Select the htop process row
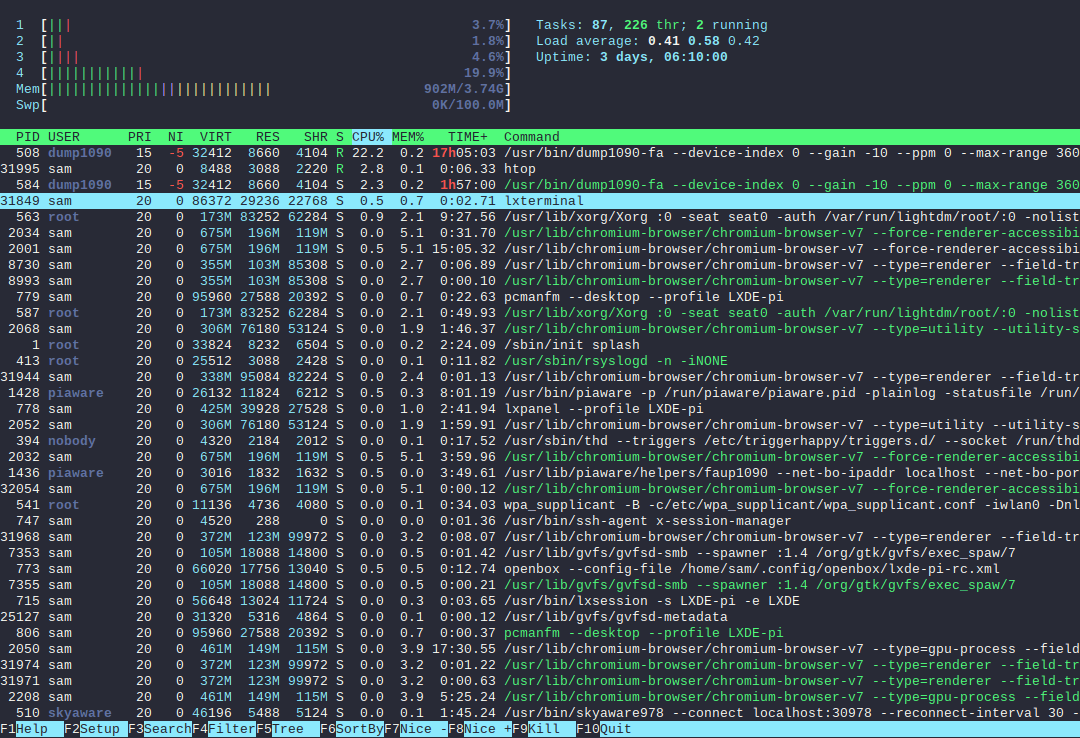 300,168
